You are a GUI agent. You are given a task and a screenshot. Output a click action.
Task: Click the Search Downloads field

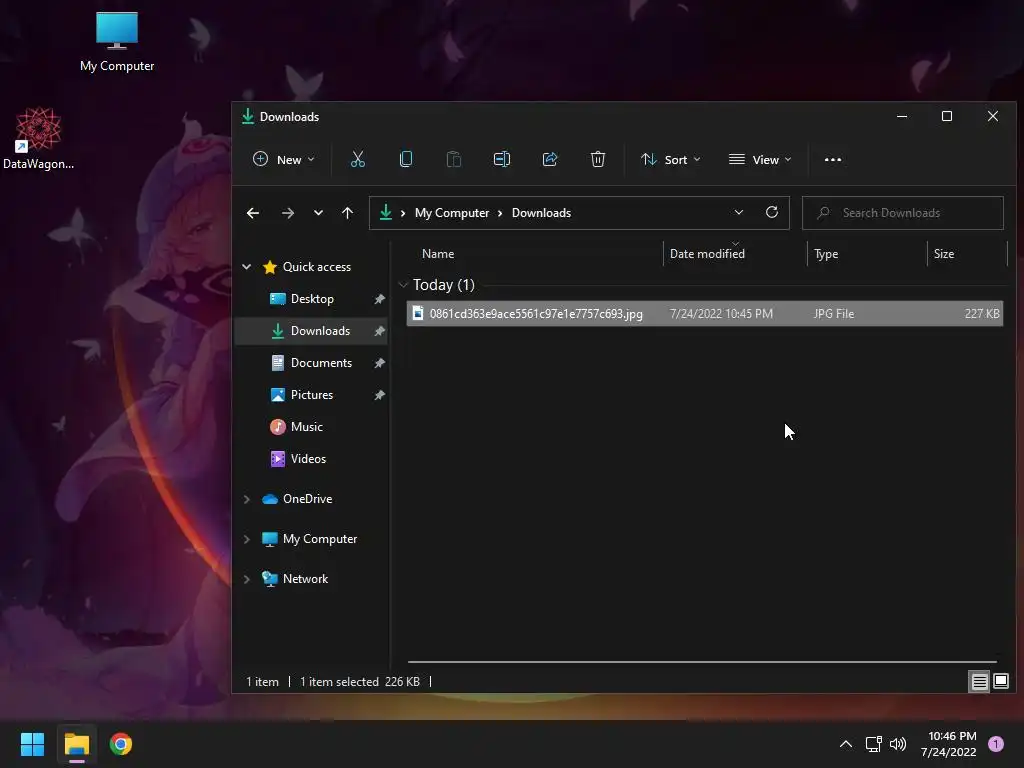[x=903, y=213]
